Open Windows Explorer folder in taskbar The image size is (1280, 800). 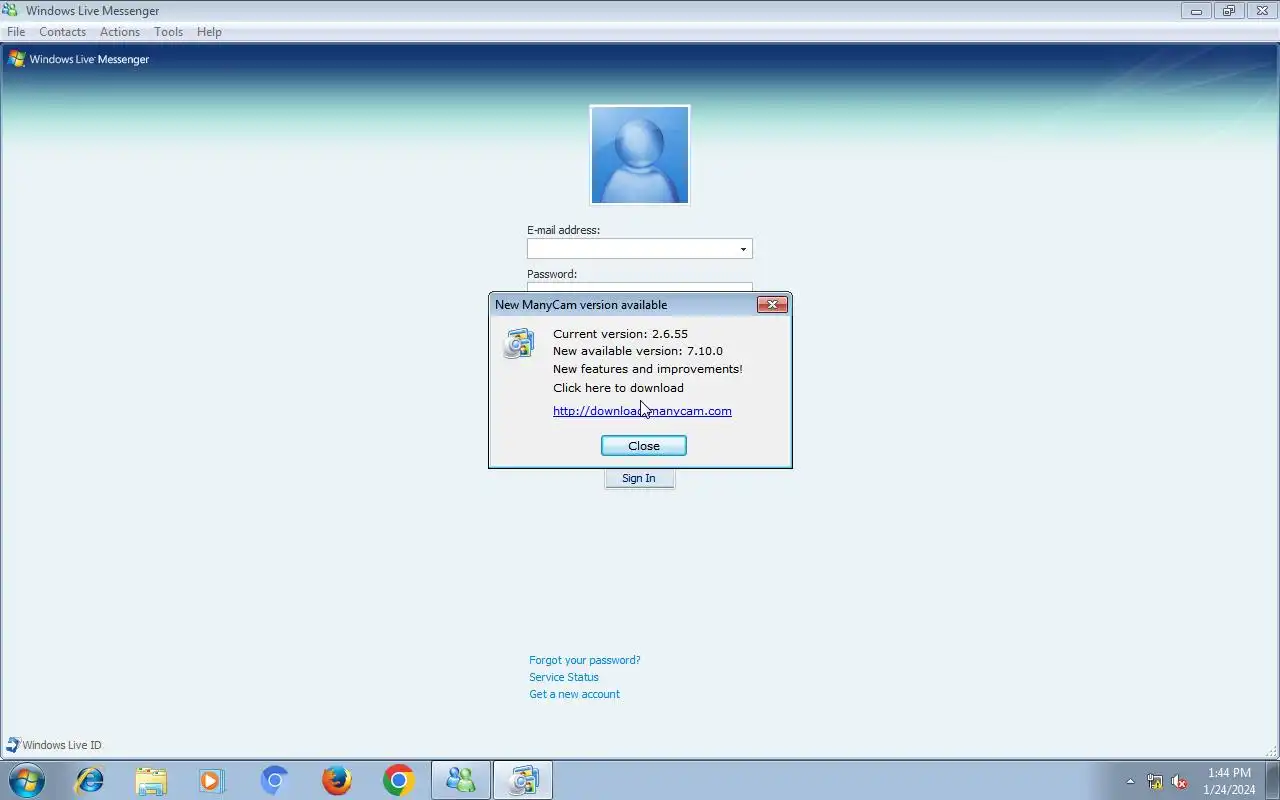(151, 780)
